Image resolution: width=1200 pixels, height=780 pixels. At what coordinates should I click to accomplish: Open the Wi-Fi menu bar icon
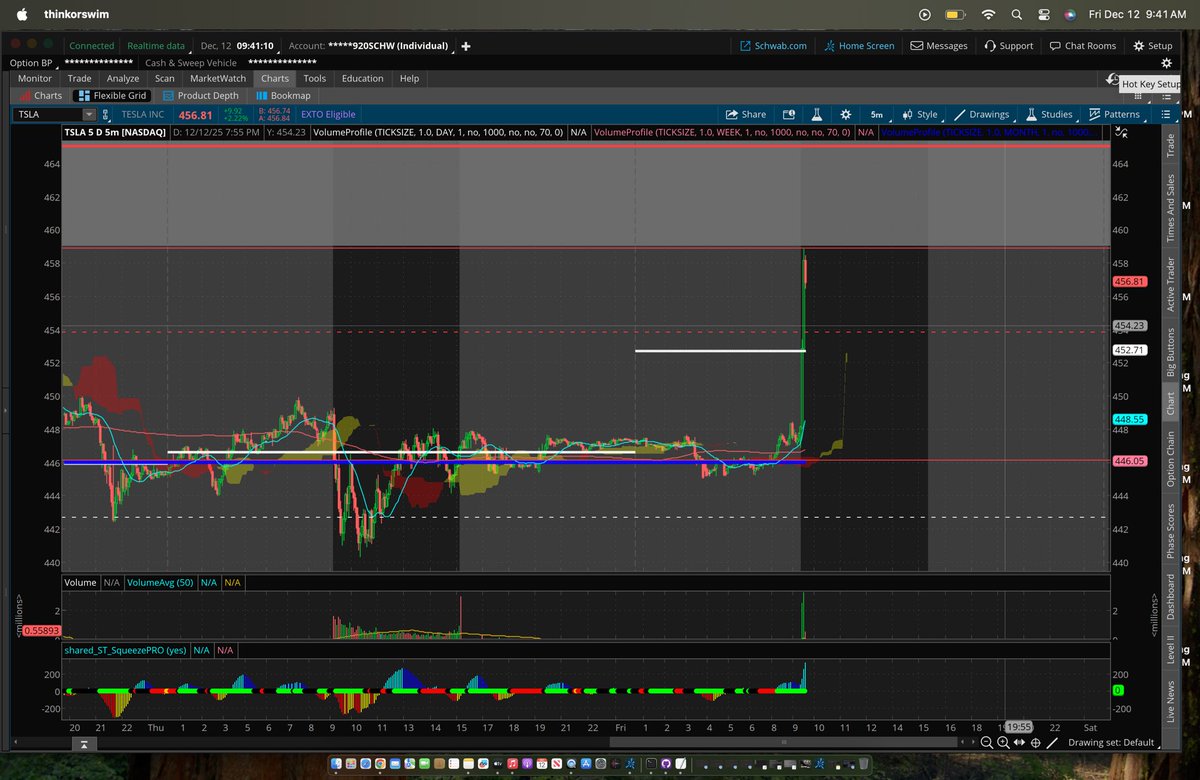point(988,15)
